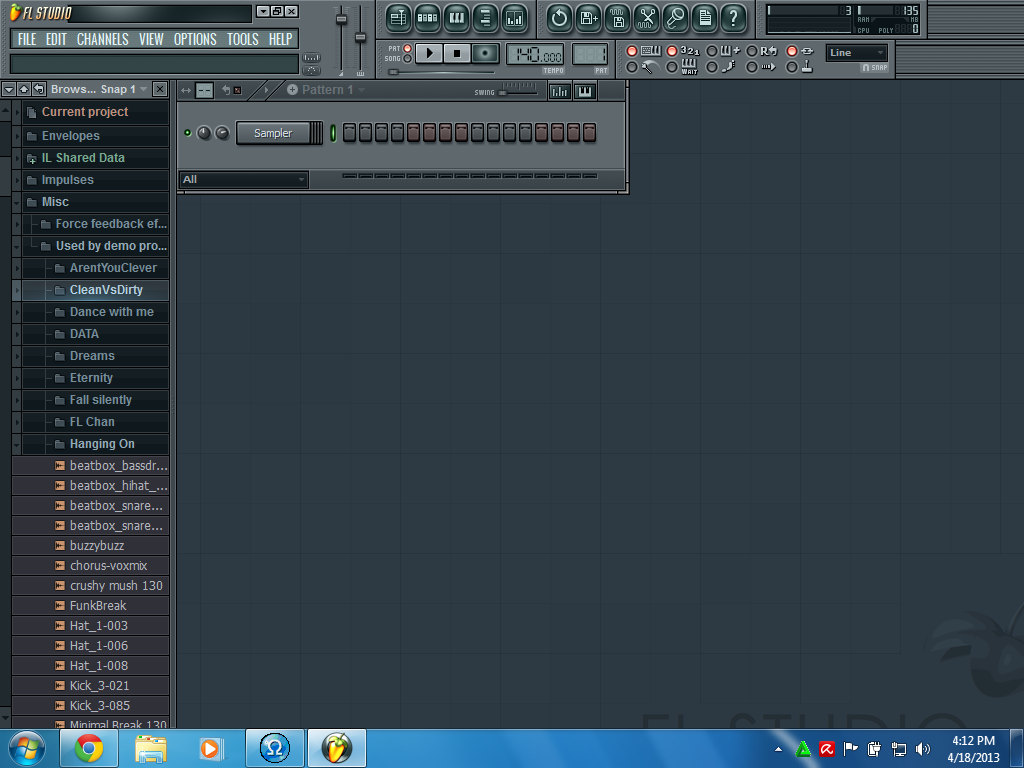
Task: Collapse the Misc folder
Action: [x=17, y=202]
